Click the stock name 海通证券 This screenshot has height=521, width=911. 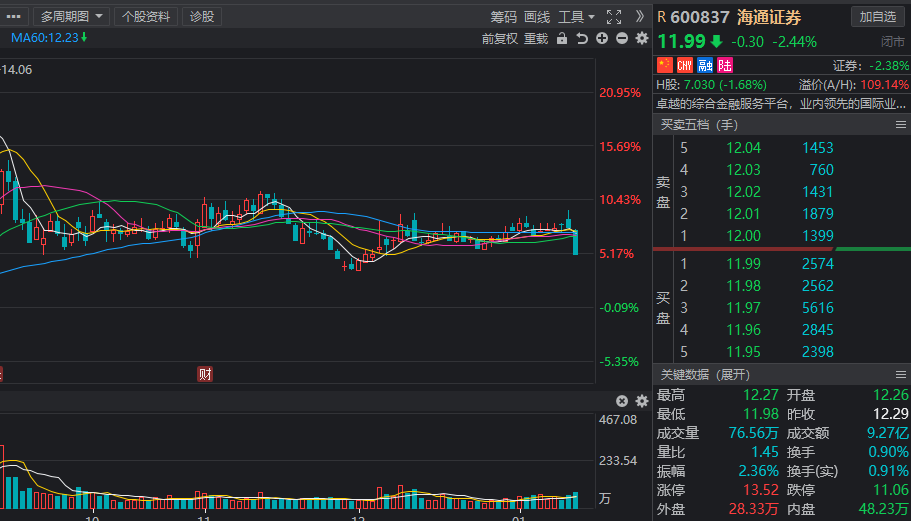[769, 17]
